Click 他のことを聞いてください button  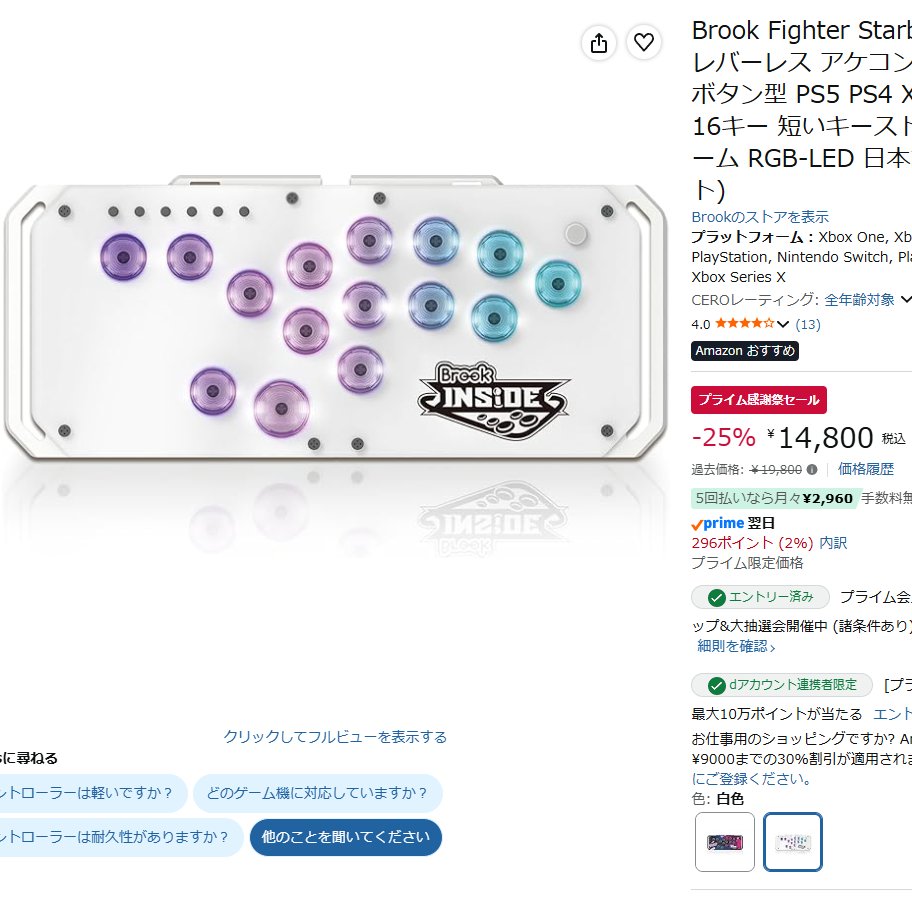(x=346, y=837)
